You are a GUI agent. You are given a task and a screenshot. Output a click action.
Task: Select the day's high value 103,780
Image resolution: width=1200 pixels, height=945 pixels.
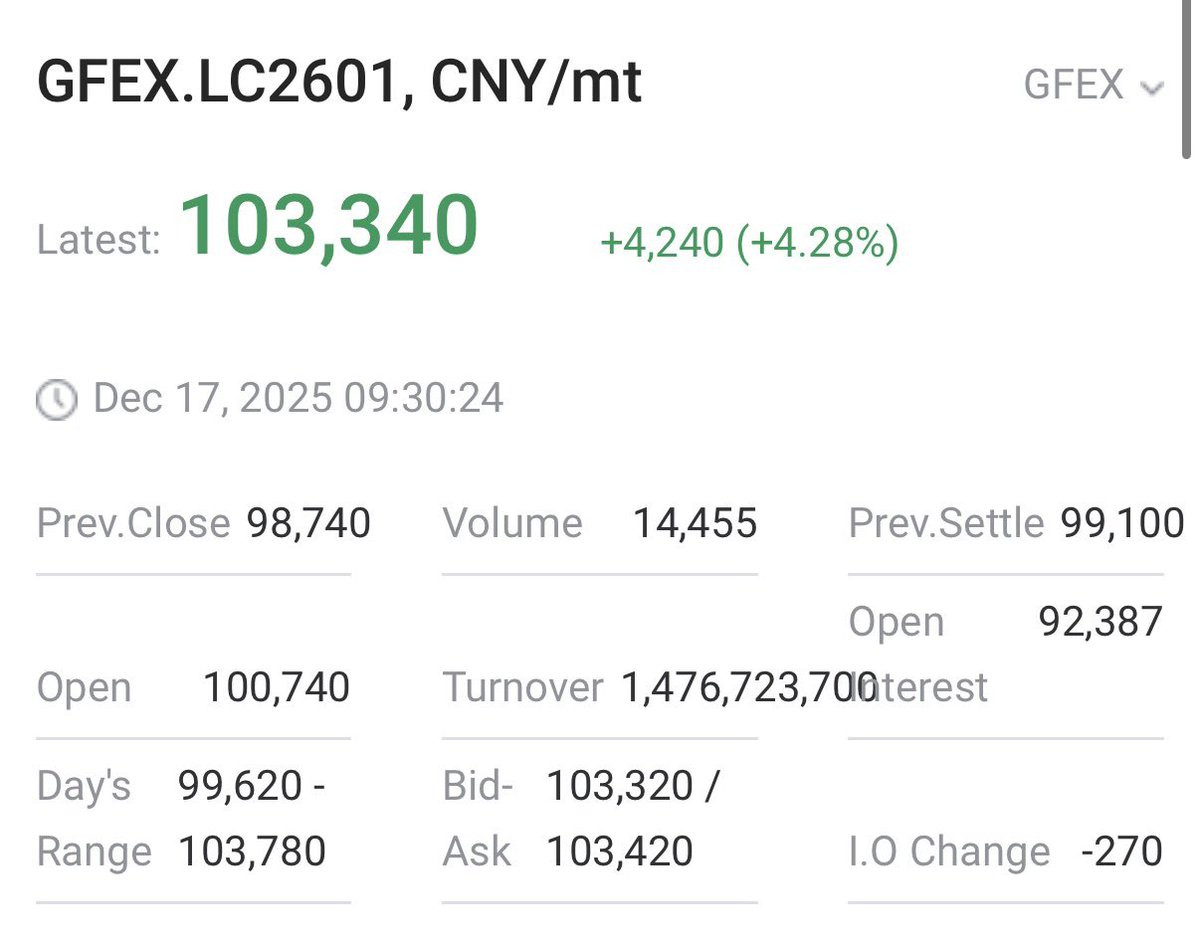click(x=252, y=852)
